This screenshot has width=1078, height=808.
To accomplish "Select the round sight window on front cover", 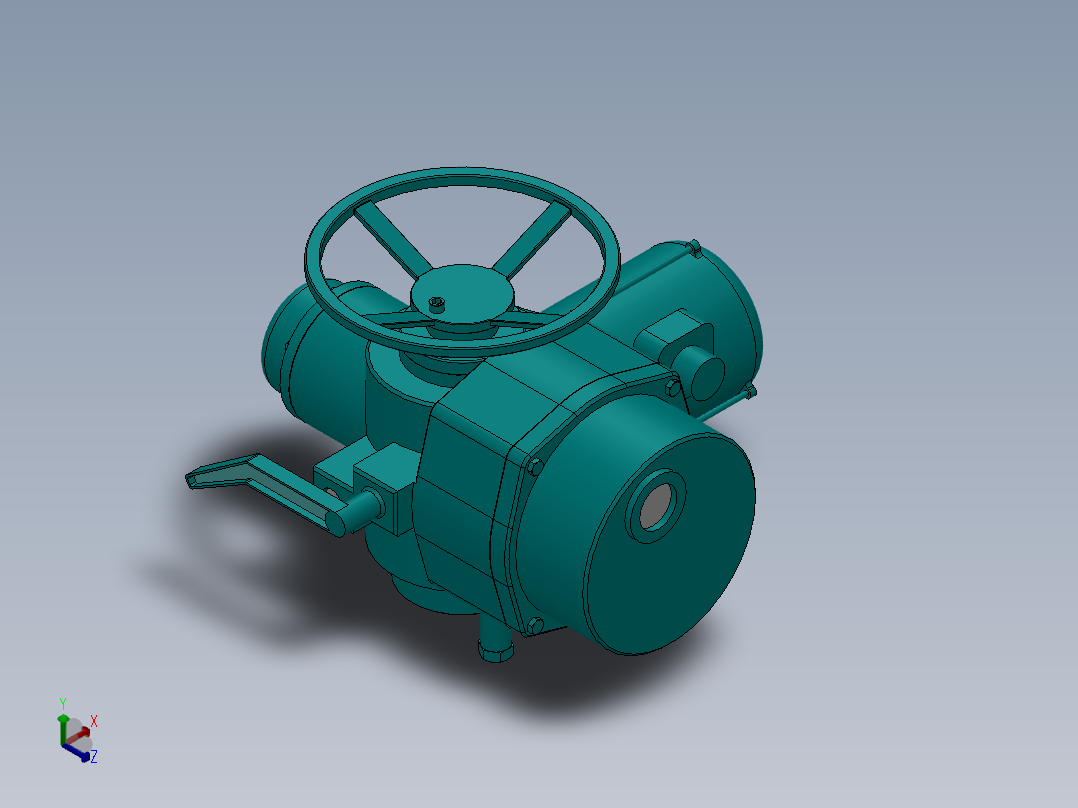I will pos(657,507).
